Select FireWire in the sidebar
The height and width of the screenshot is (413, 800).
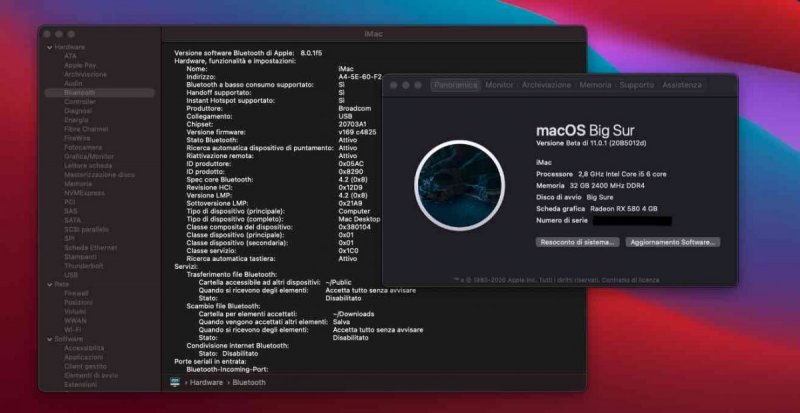(77, 138)
